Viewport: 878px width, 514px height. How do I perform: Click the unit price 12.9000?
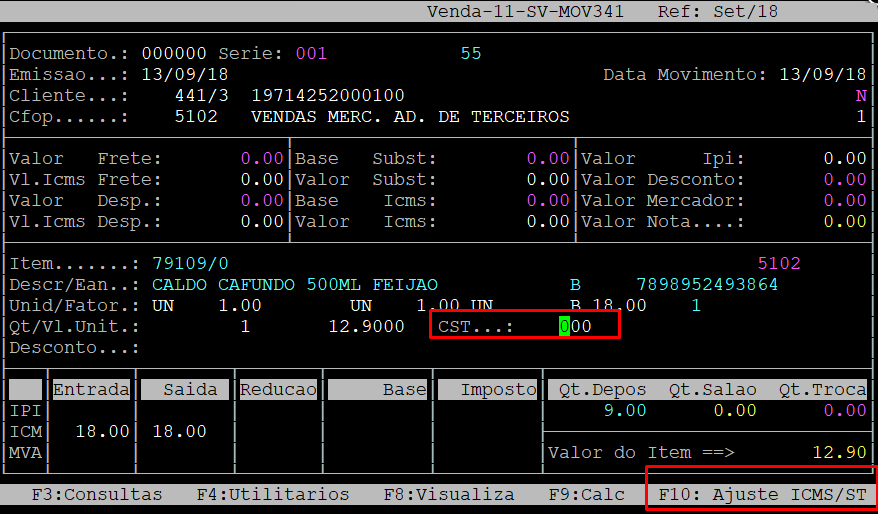(x=366, y=326)
